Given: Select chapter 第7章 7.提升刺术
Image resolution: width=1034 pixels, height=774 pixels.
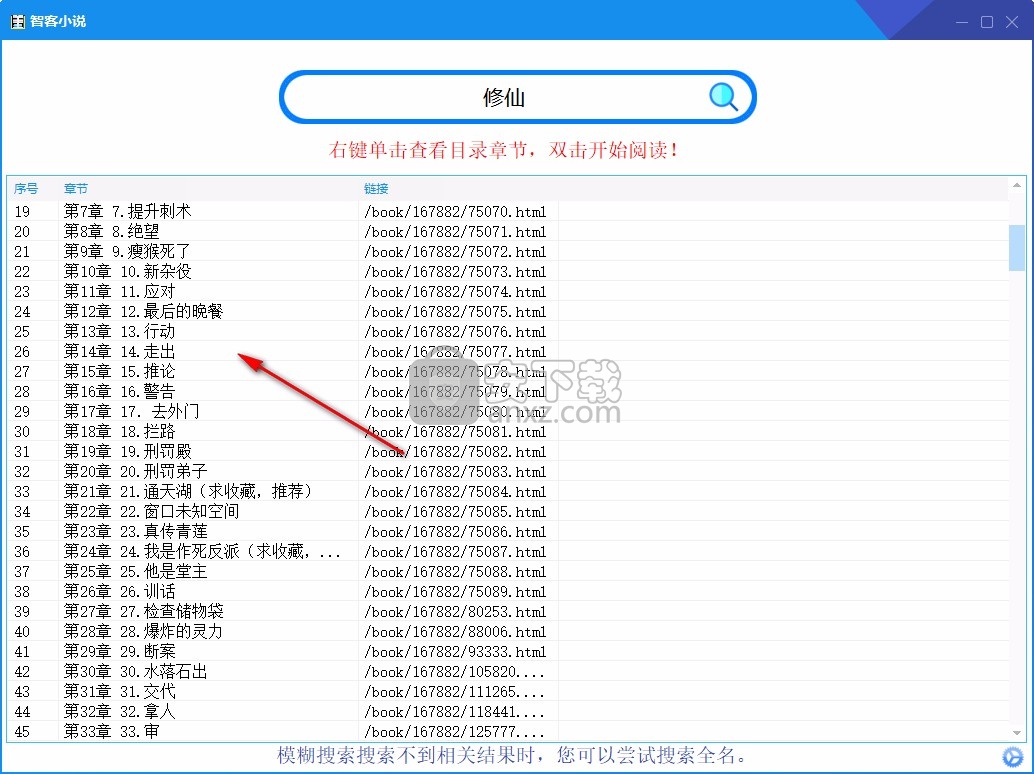Looking at the screenshot, I should 127,212.
